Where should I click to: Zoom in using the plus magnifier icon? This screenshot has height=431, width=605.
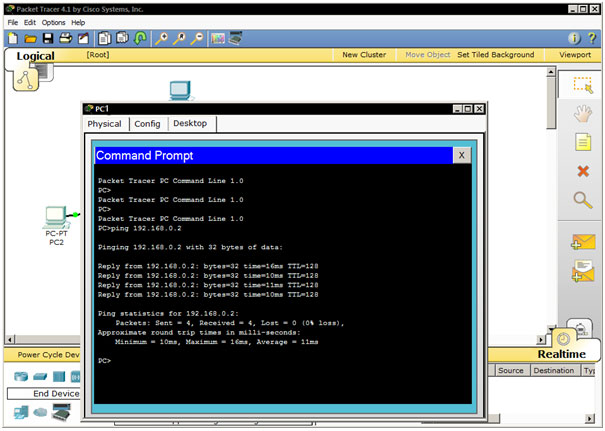pyautogui.click(x=161, y=38)
